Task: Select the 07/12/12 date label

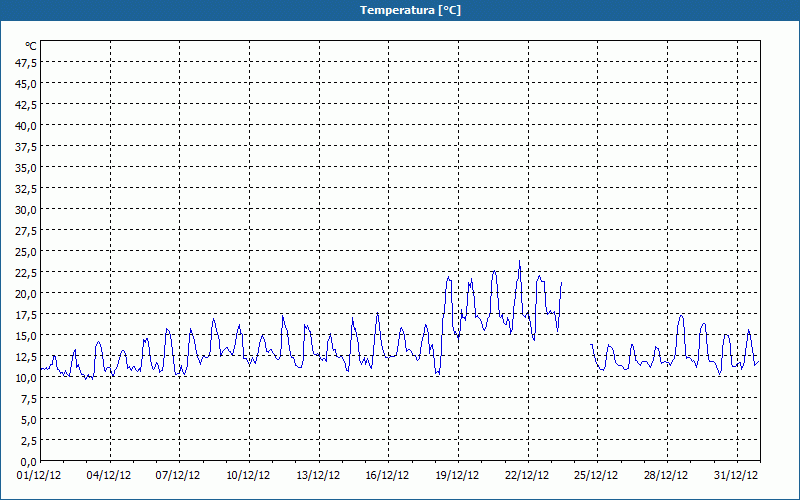Action: tap(178, 476)
